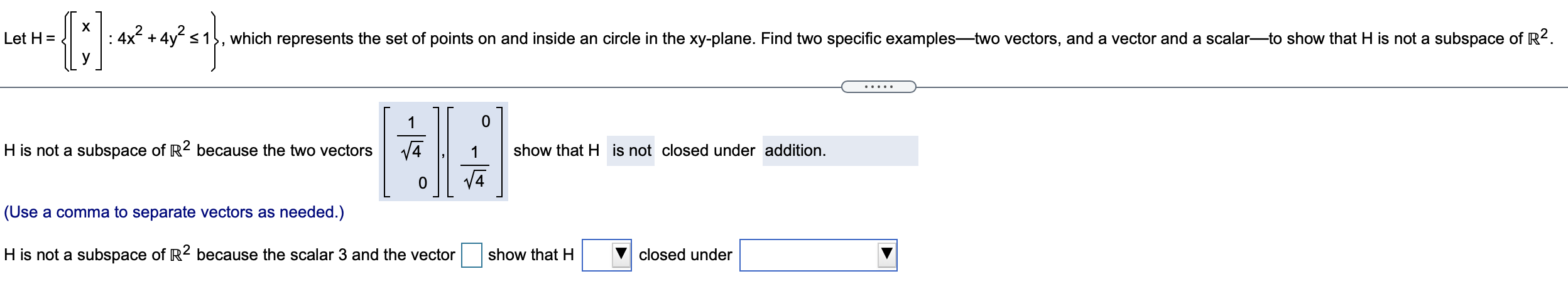Click the bottom 0 entry of first vector

[x=422, y=183]
